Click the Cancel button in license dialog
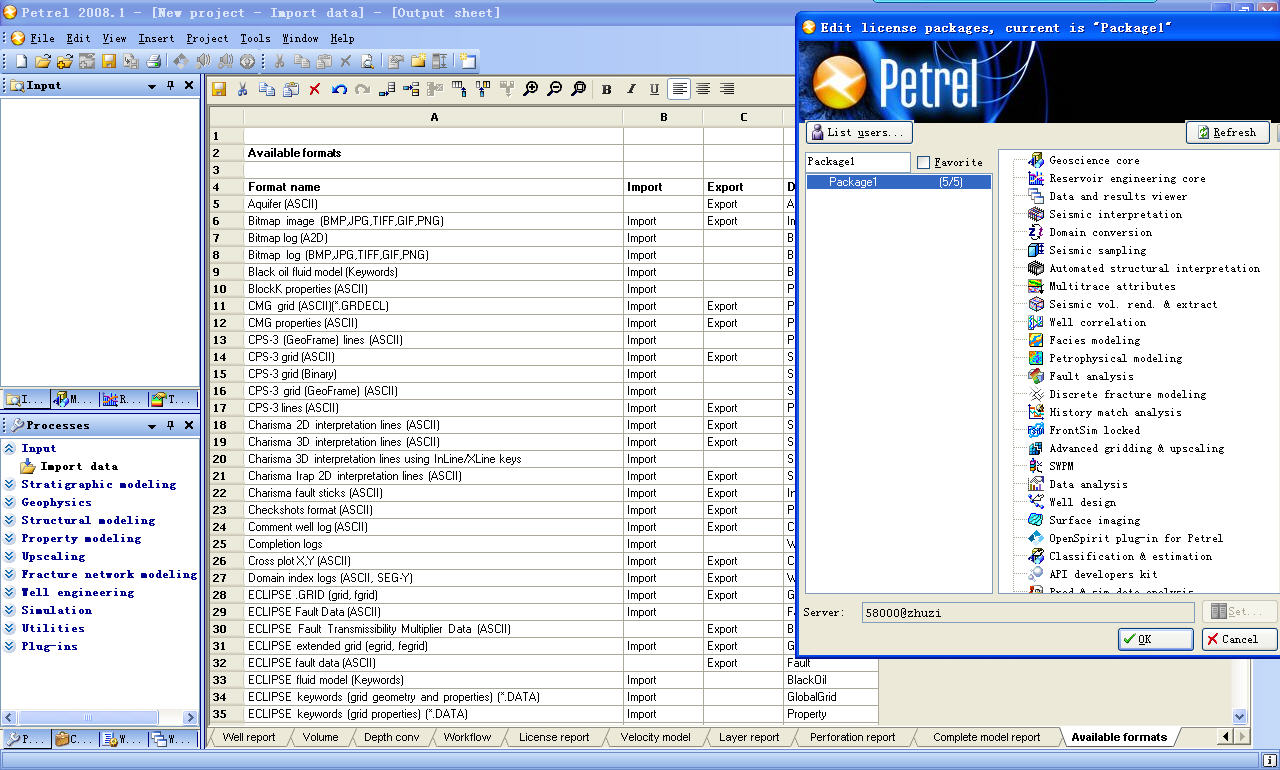The image size is (1280, 770). pyautogui.click(x=1239, y=639)
